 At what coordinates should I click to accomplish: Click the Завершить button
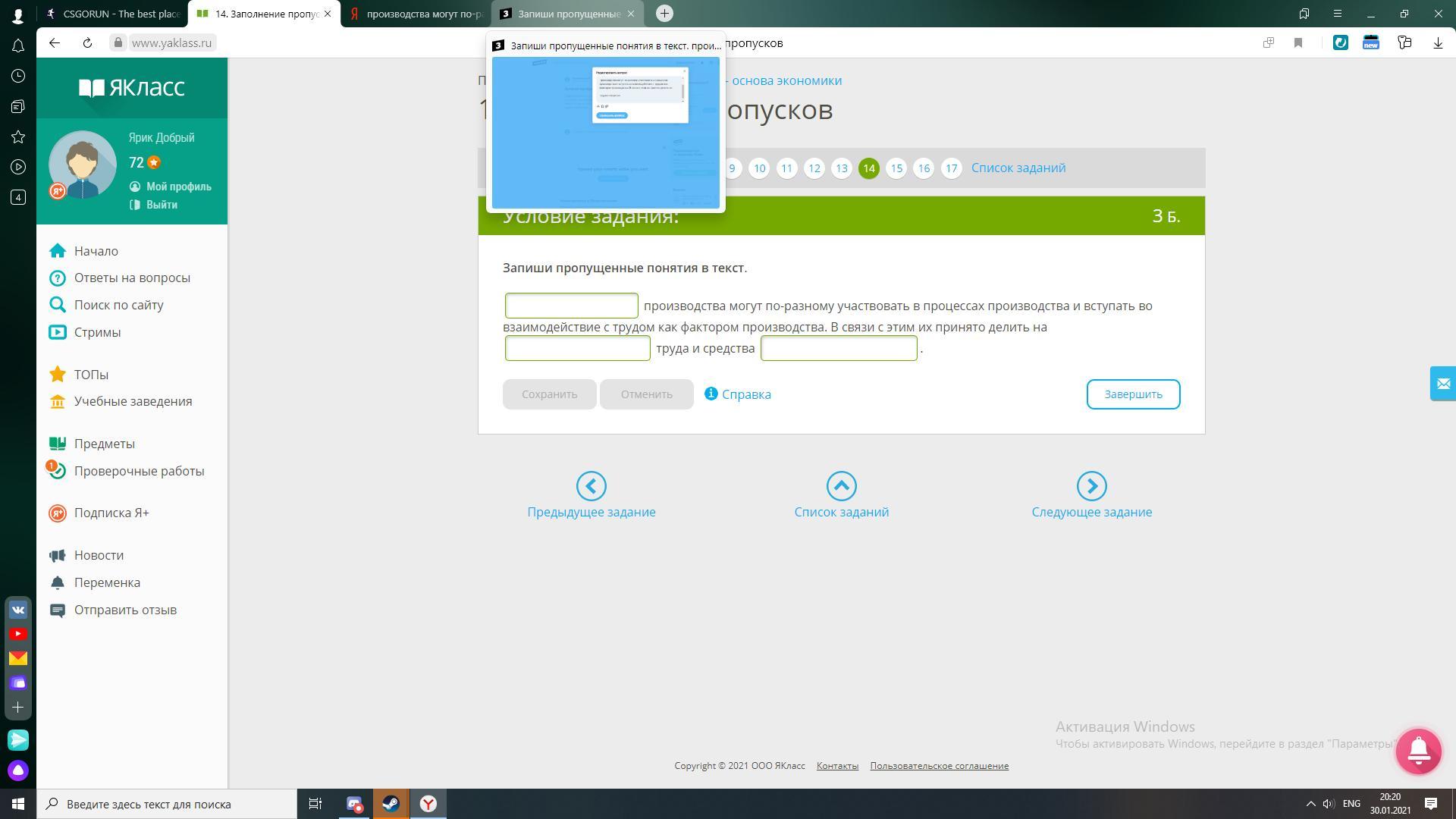(1133, 394)
